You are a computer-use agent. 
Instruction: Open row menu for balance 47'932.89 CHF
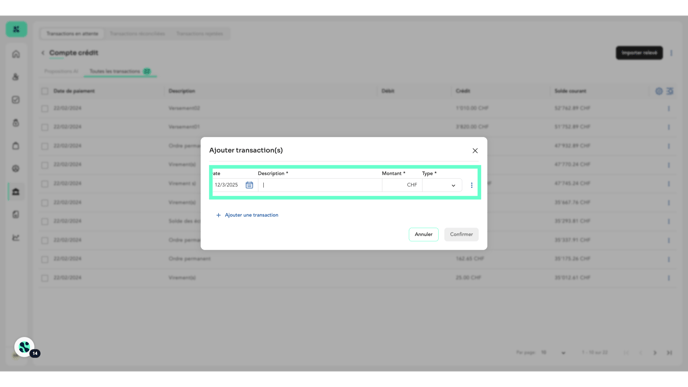point(669,146)
